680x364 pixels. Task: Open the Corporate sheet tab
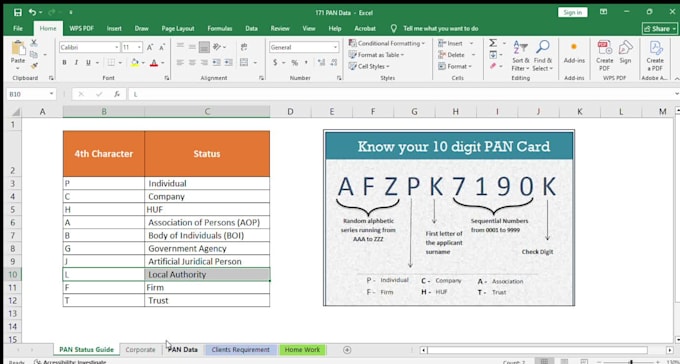click(140, 349)
